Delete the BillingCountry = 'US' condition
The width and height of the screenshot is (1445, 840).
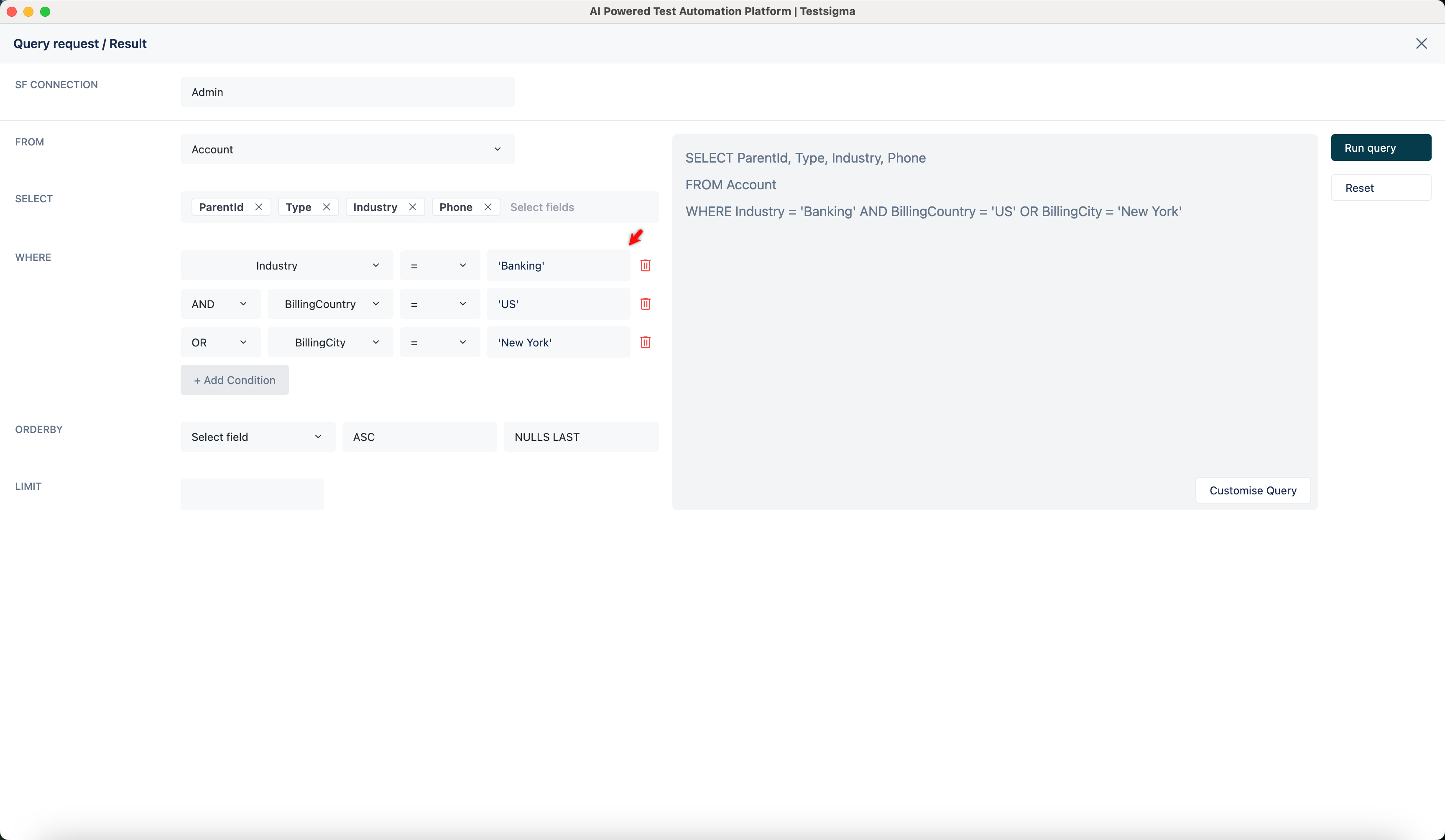(x=645, y=304)
